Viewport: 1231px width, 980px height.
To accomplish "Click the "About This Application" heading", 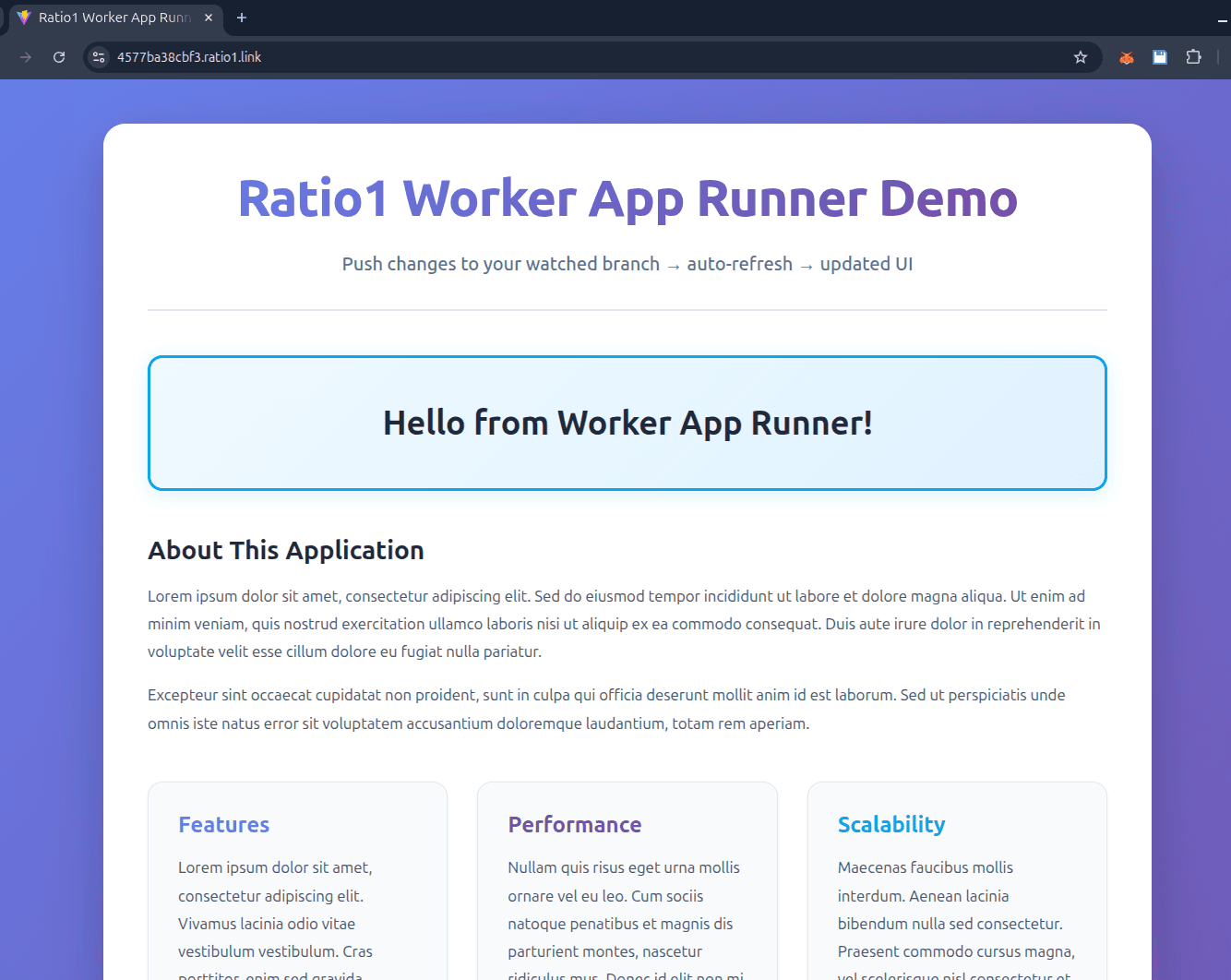I will coord(286,550).
